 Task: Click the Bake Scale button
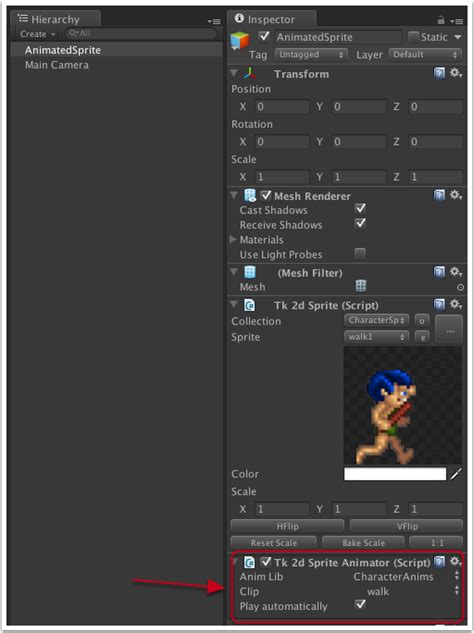[x=363, y=543]
